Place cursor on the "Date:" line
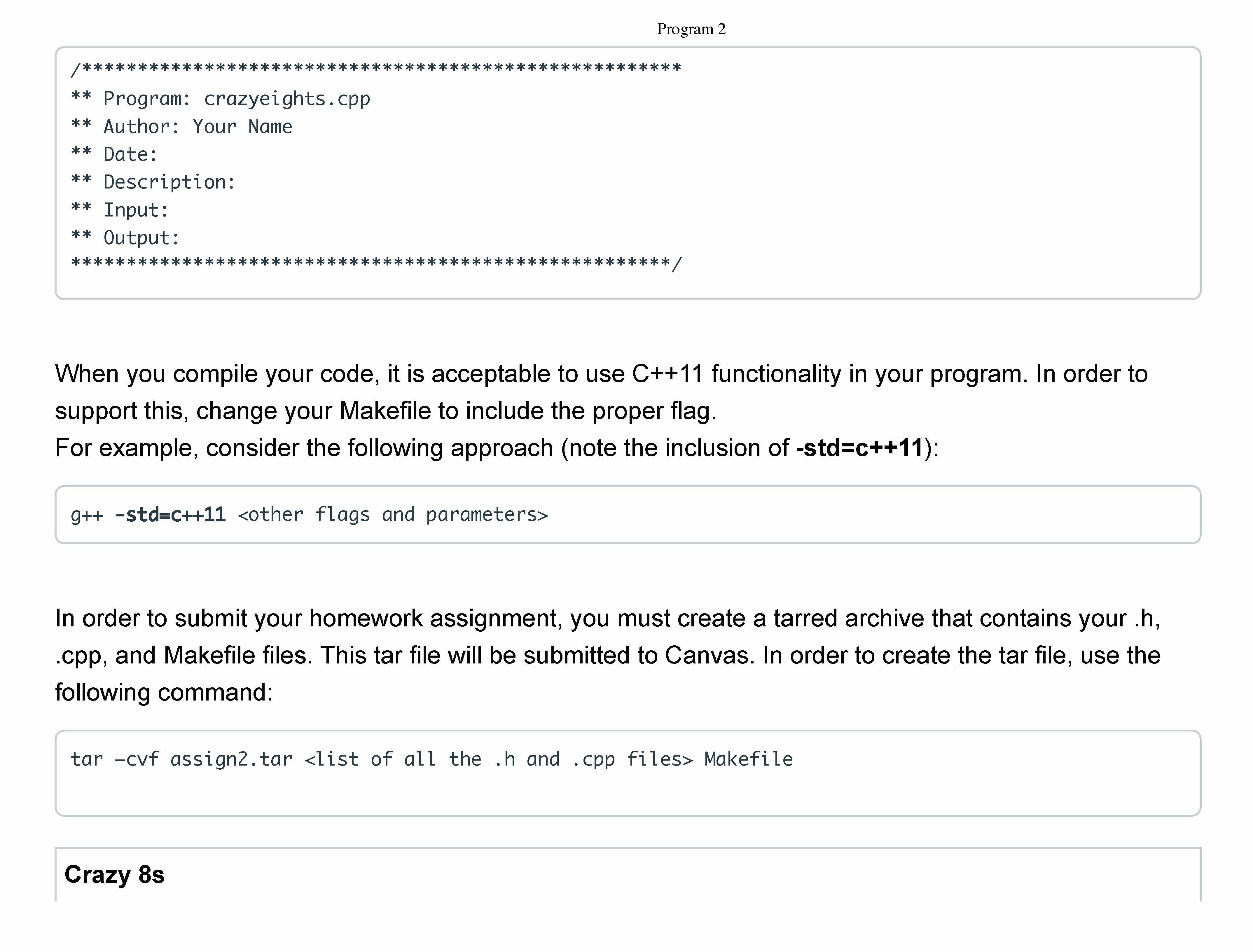Viewport: 1253px width, 952px height. [130, 154]
